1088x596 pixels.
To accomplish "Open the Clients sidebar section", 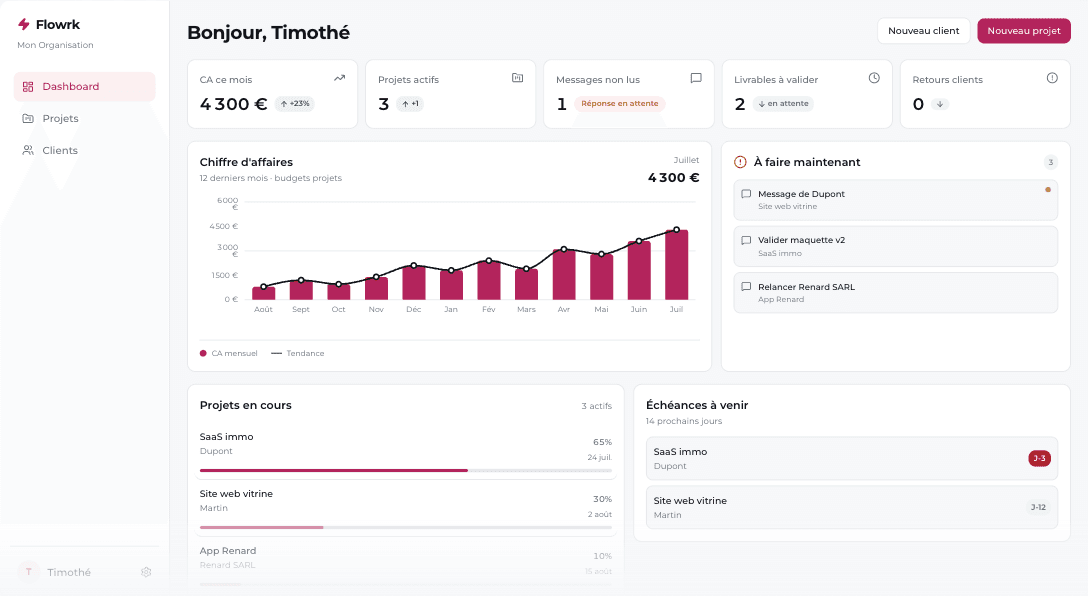I will pos(85,151).
